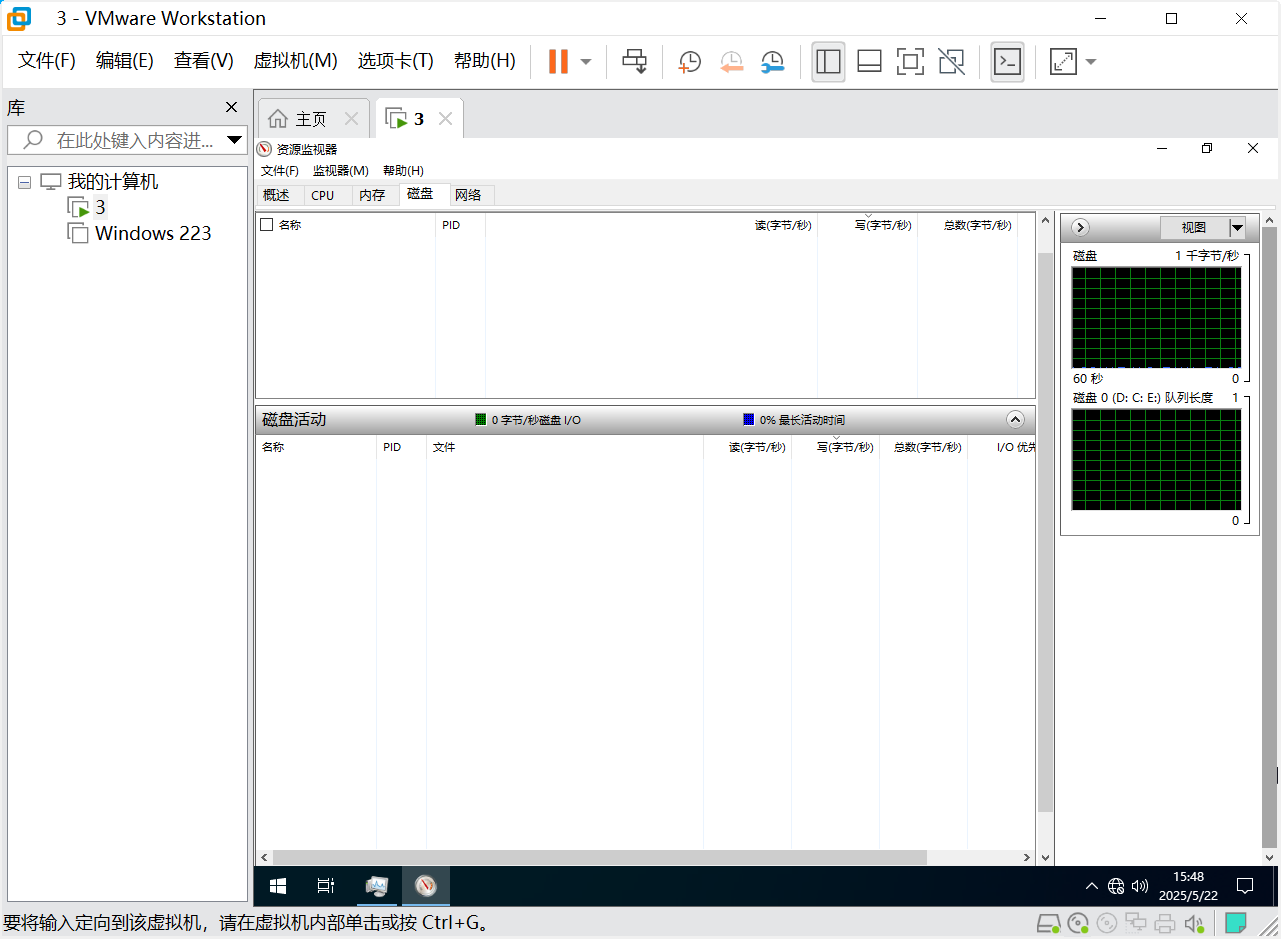
Task: Open the stretch display dropdown arrow
Action: 1090,61
